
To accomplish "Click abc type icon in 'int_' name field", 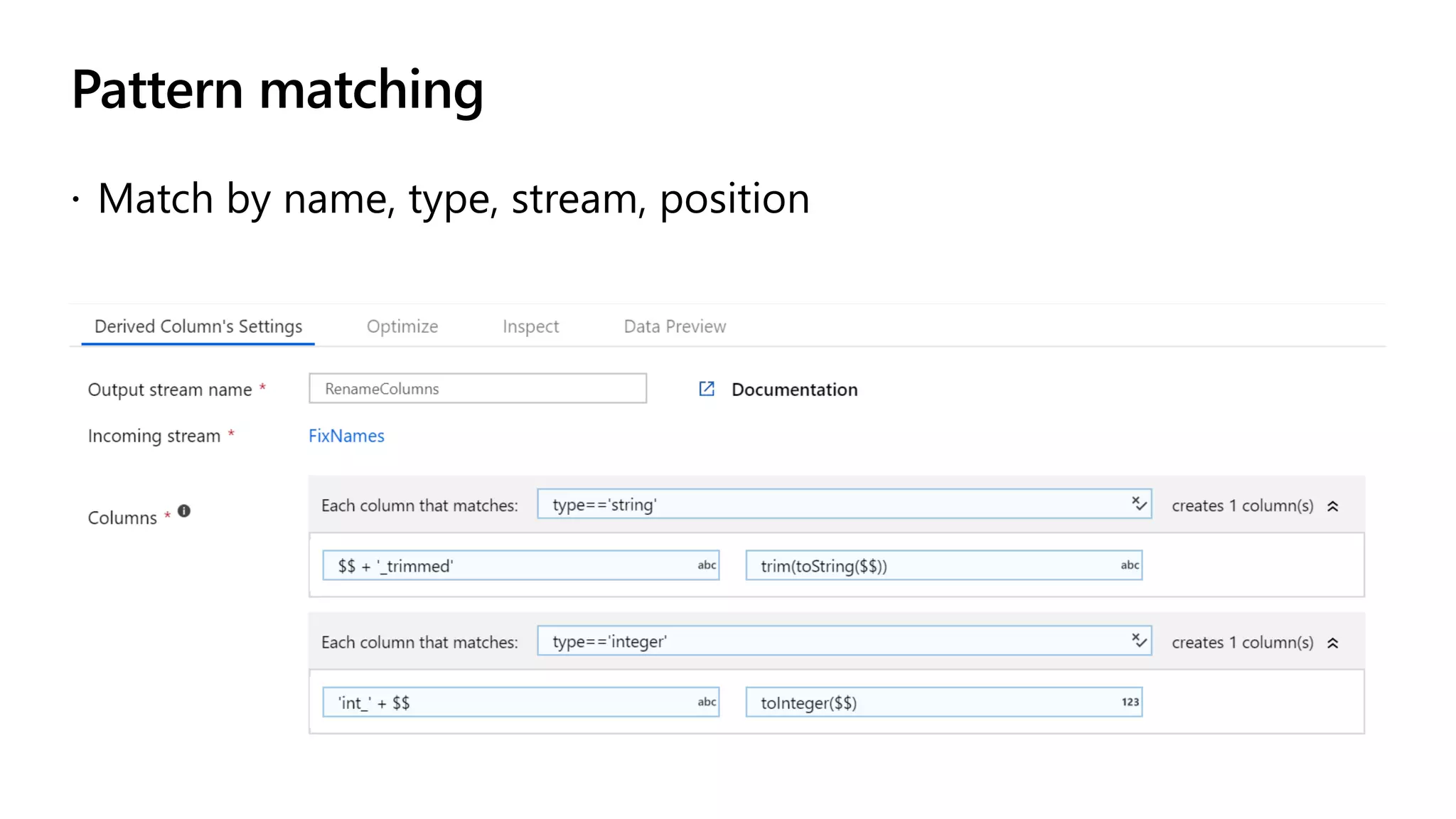I will (x=706, y=702).
